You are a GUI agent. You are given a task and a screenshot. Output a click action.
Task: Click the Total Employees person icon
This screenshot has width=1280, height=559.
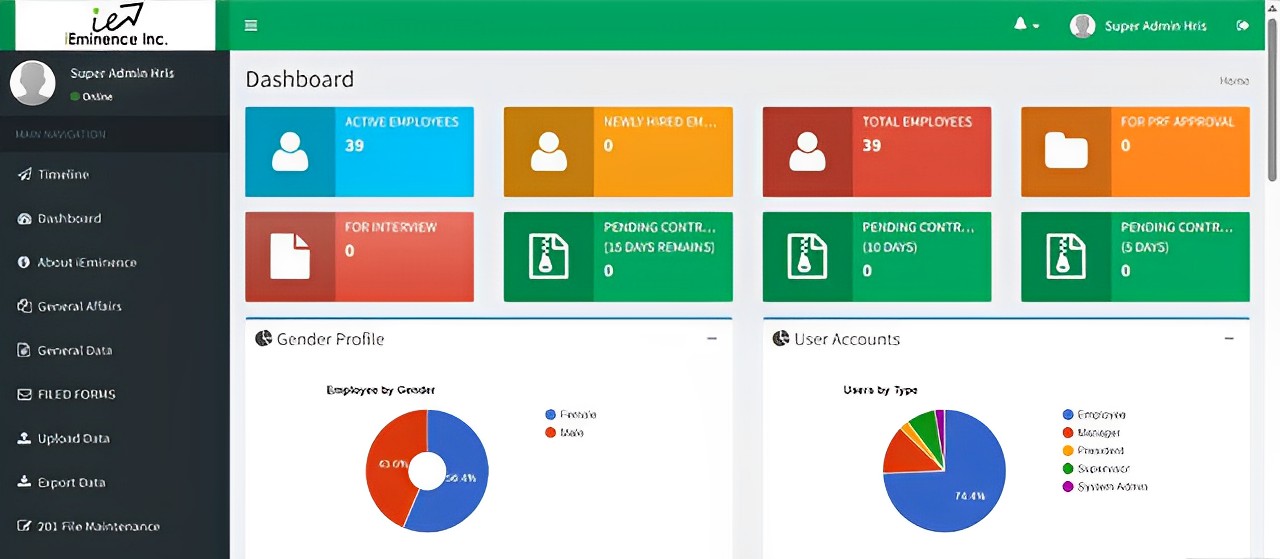click(x=807, y=152)
